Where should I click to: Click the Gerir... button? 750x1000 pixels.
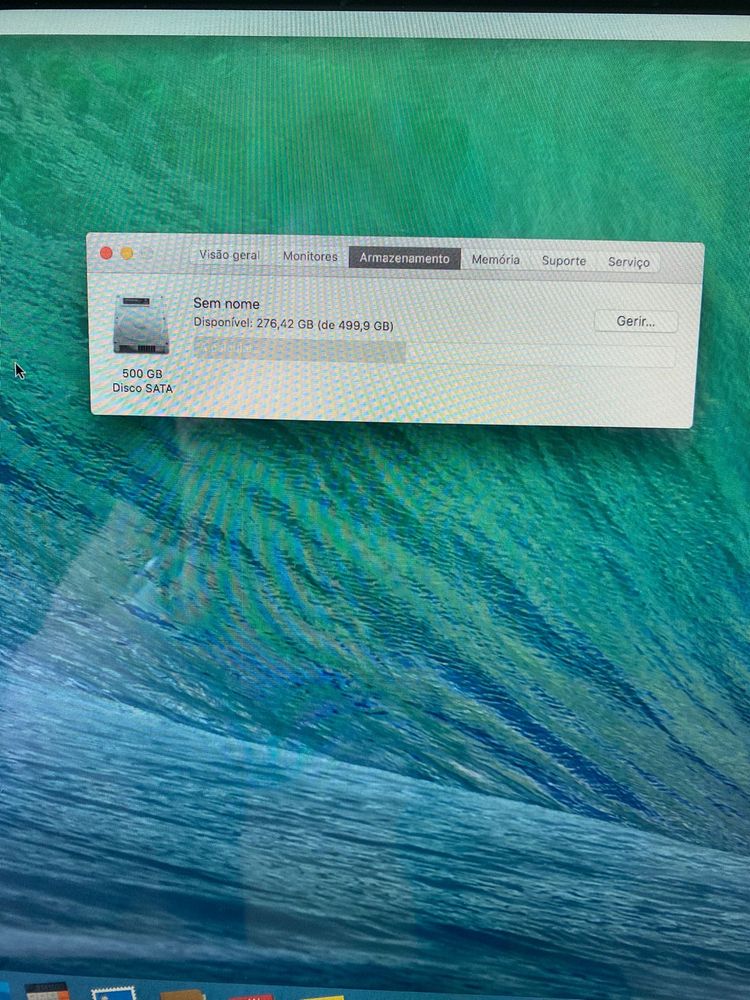tap(635, 321)
